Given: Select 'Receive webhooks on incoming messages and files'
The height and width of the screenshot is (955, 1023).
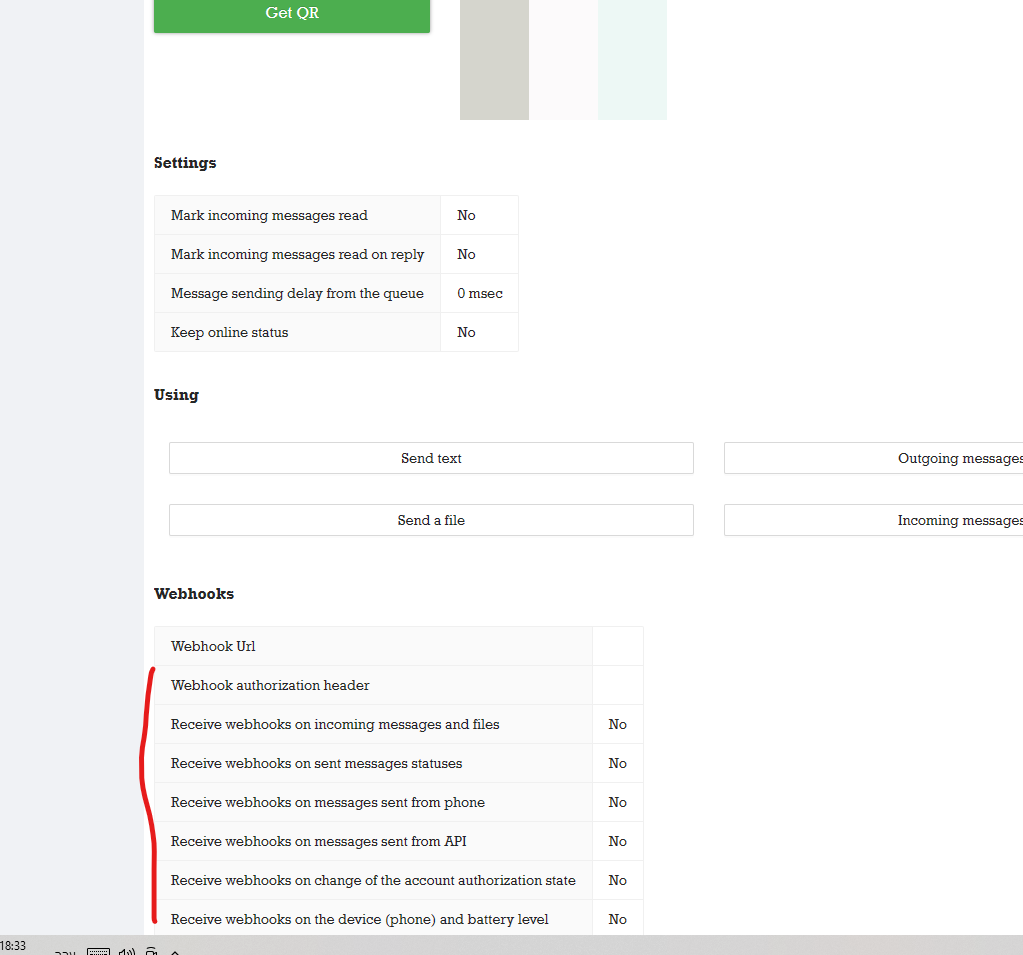Looking at the screenshot, I should (335, 725).
